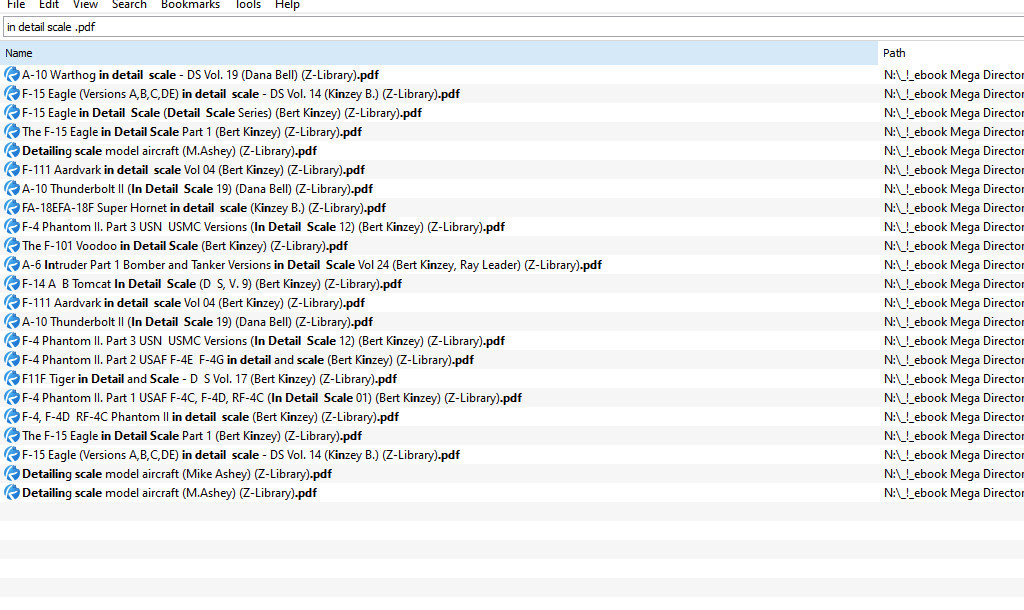Screen dimensions: 1024x610
Task: Select 'F-4 Phantom II. Part 2 USAF F-4E F-4G' name
Action: [248, 359]
